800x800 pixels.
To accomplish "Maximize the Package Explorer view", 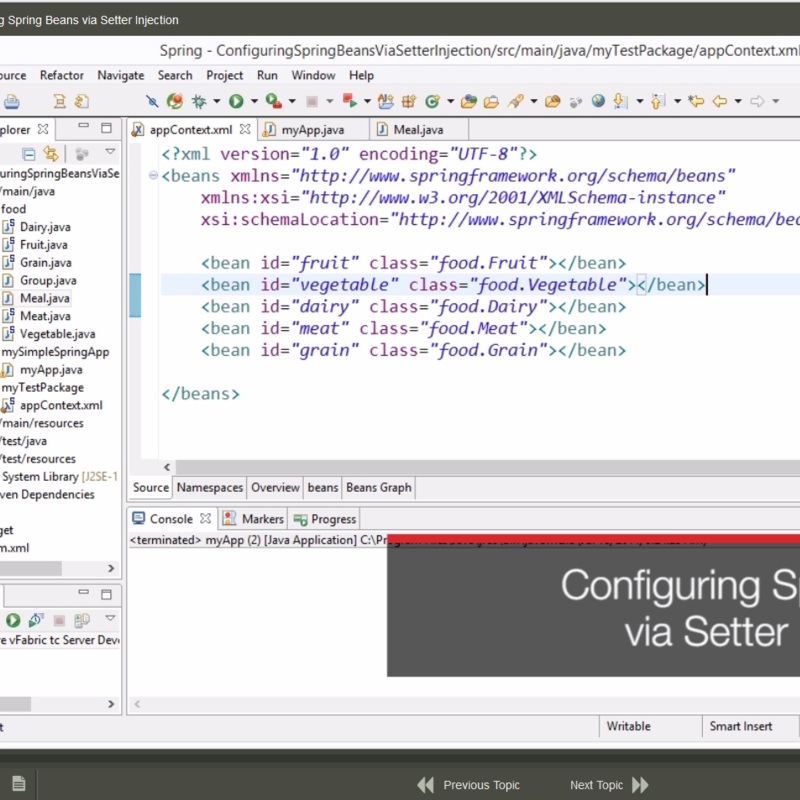I will coord(106,128).
